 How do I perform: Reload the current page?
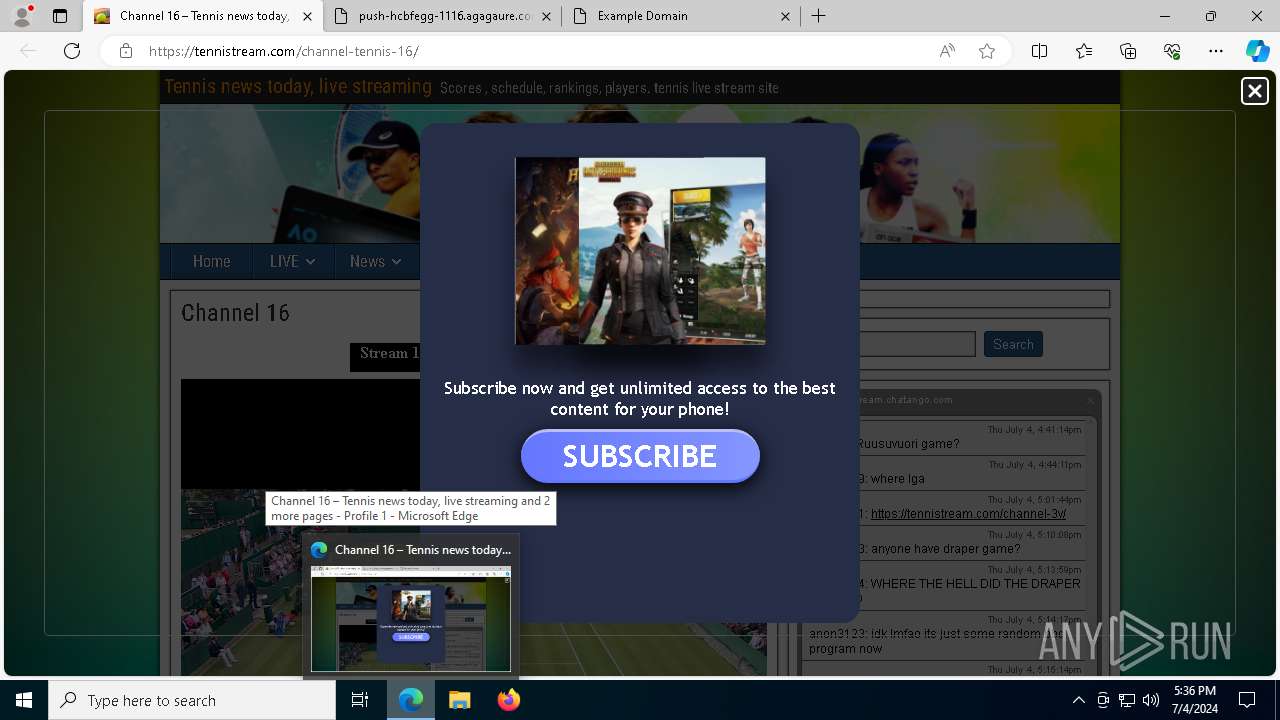click(72, 51)
